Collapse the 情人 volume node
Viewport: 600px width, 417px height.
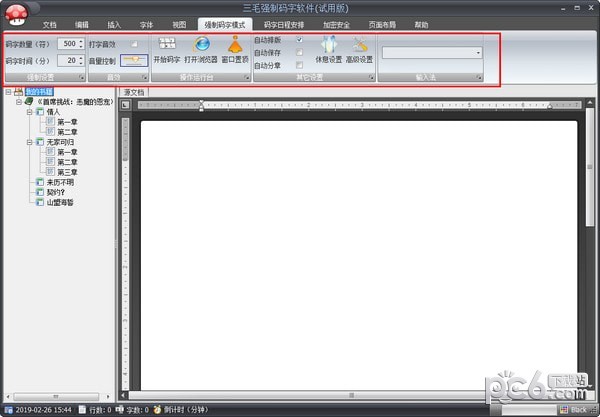point(29,112)
